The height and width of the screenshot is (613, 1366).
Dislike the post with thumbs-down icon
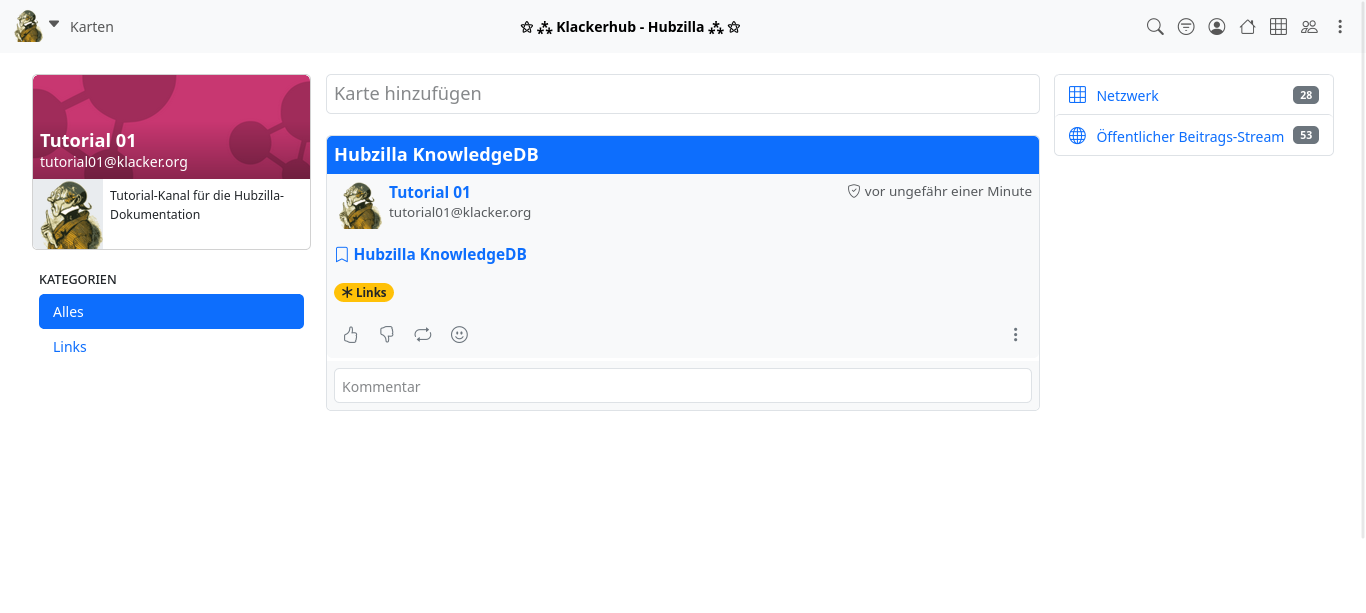387,335
